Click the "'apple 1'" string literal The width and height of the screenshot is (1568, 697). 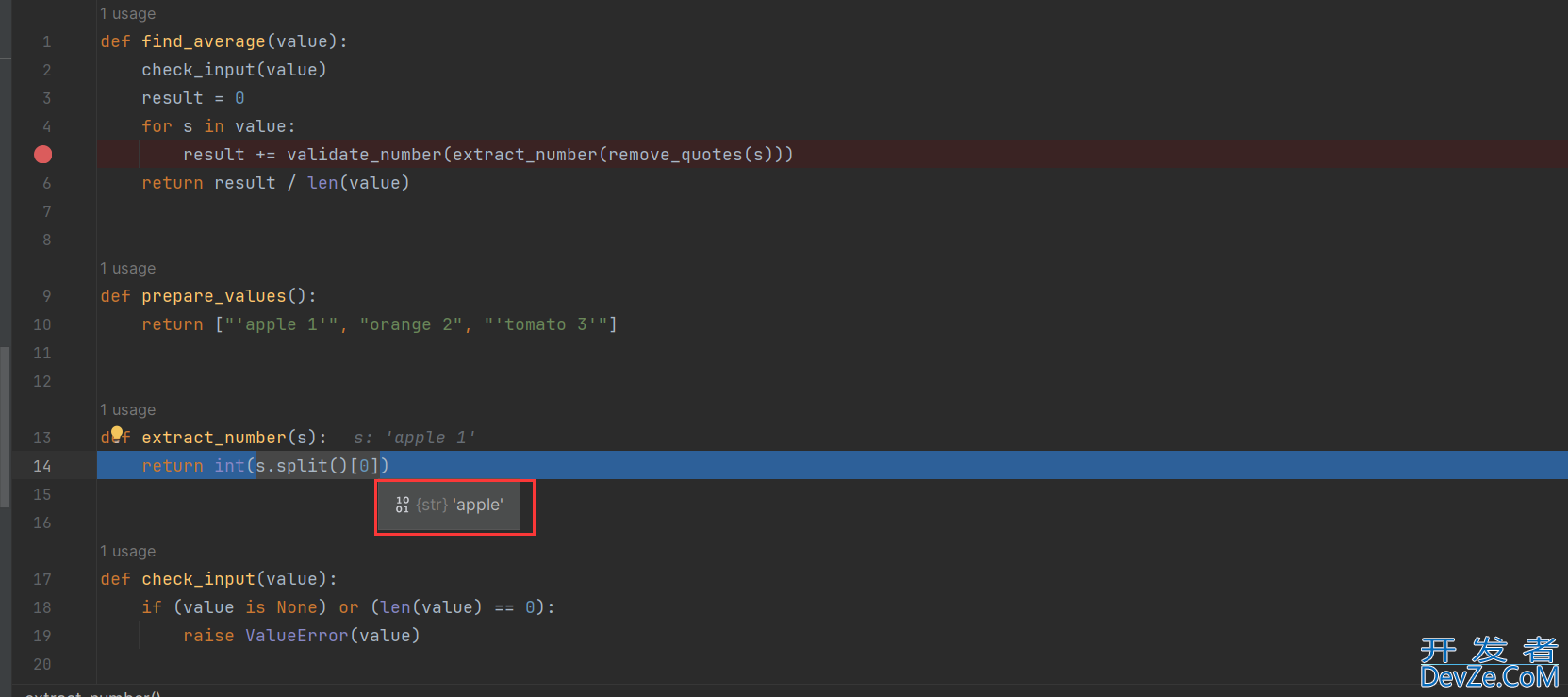click(281, 324)
